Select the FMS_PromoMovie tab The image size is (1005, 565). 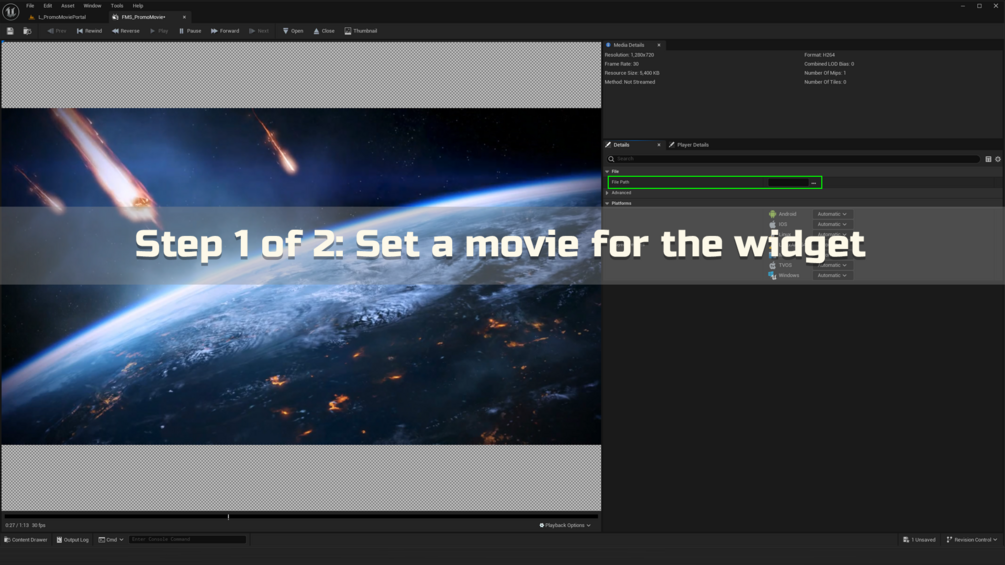tap(144, 17)
